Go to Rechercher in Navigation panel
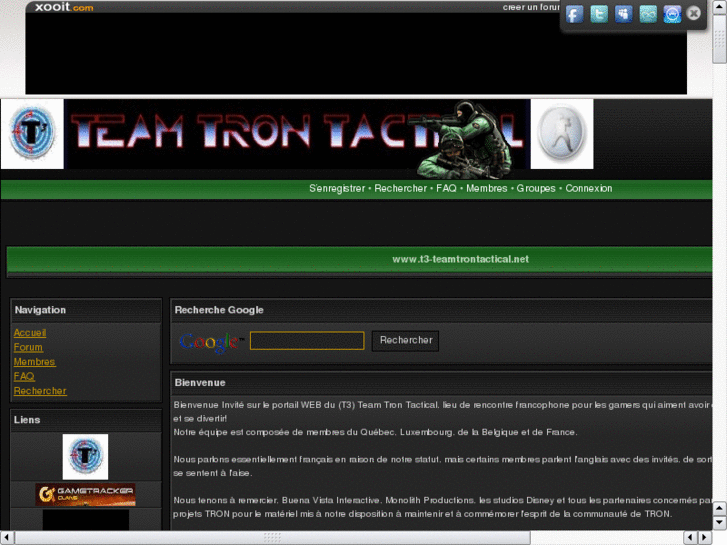Screen dimensions: 727x545 coord(40,391)
